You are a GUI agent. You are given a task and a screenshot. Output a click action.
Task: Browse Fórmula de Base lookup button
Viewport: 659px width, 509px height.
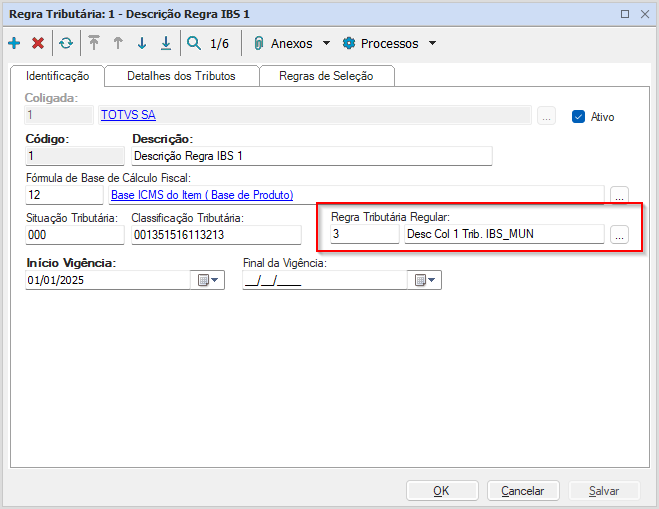(x=619, y=195)
